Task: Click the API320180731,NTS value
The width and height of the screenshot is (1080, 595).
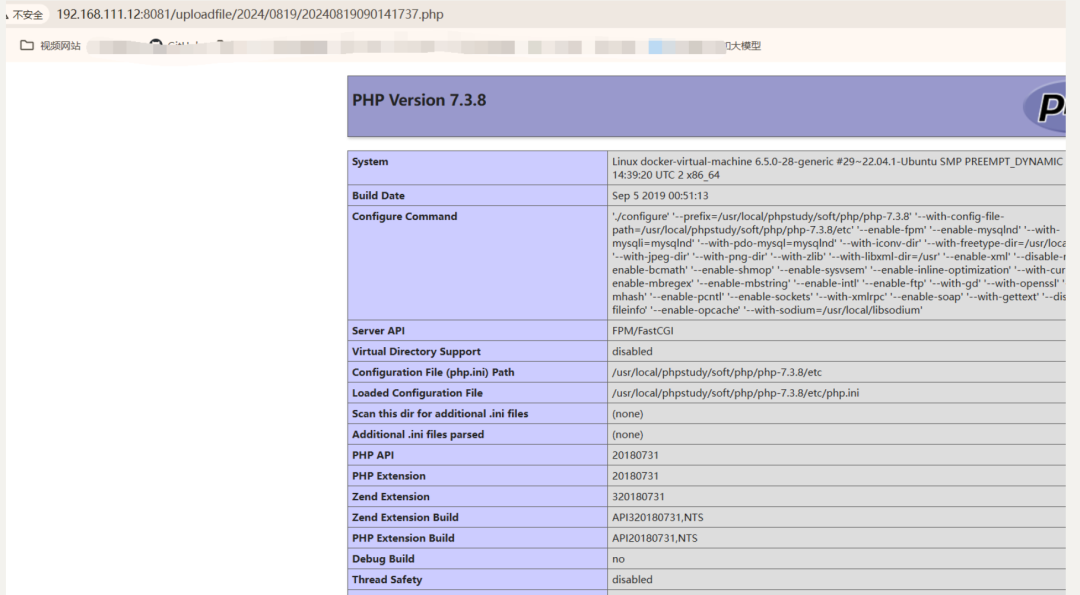Action: coord(658,517)
